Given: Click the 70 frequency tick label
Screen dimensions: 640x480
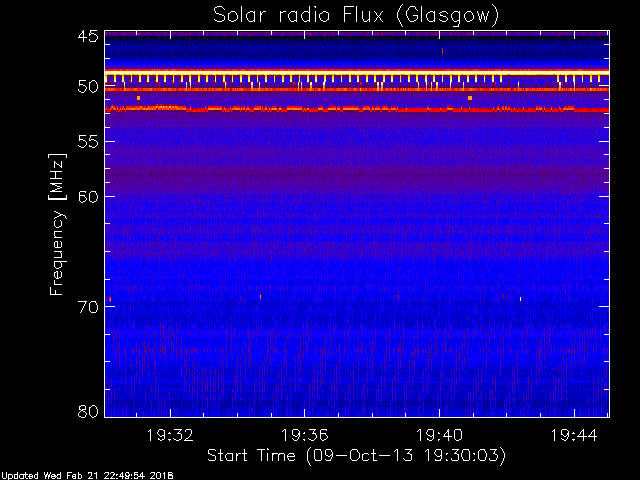Looking at the screenshot, I should tap(88, 307).
